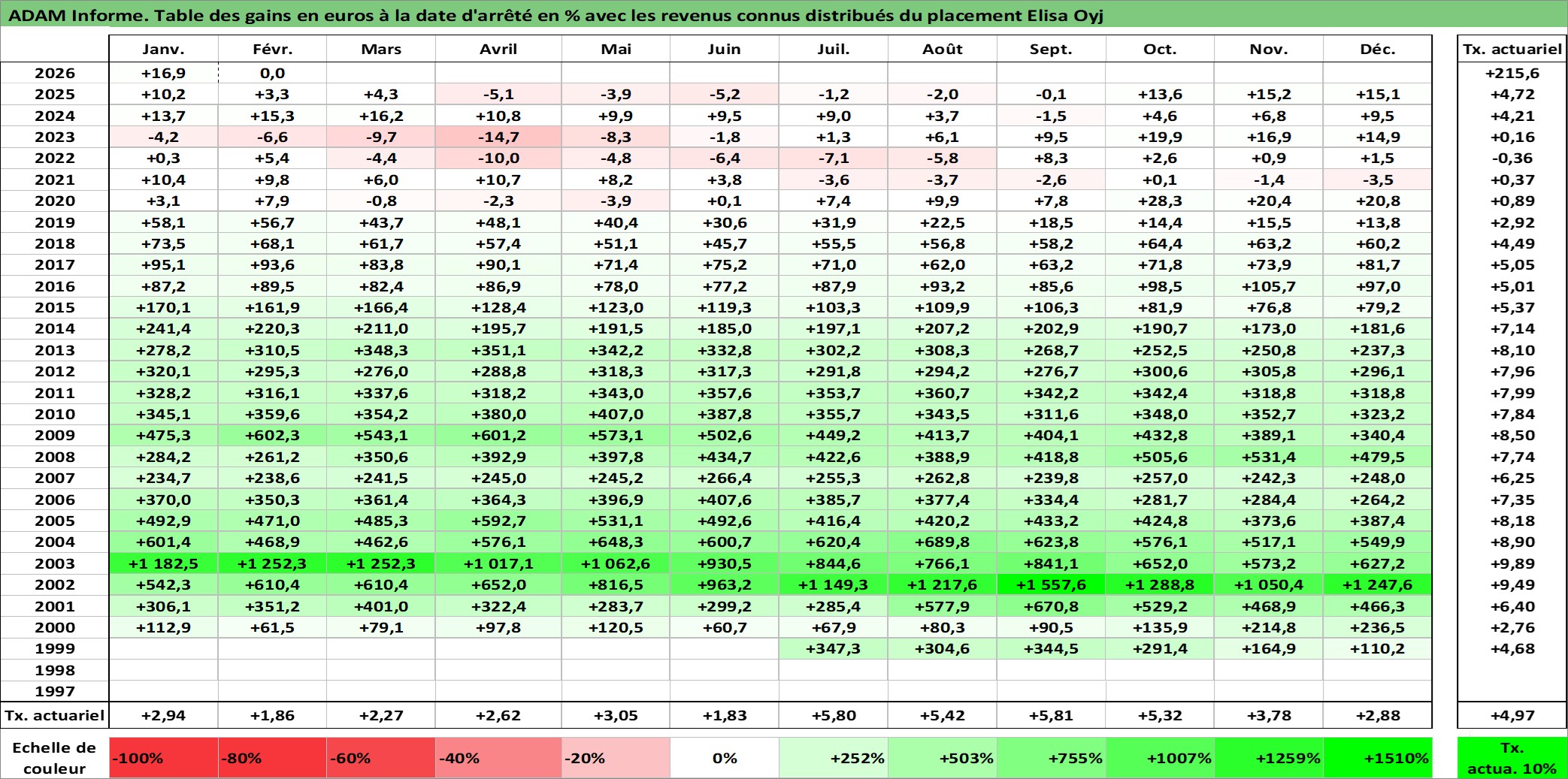Select the -10,0 cell in April 2022
Image resolution: width=1568 pixels, height=779 pixels.
(498, 158)
